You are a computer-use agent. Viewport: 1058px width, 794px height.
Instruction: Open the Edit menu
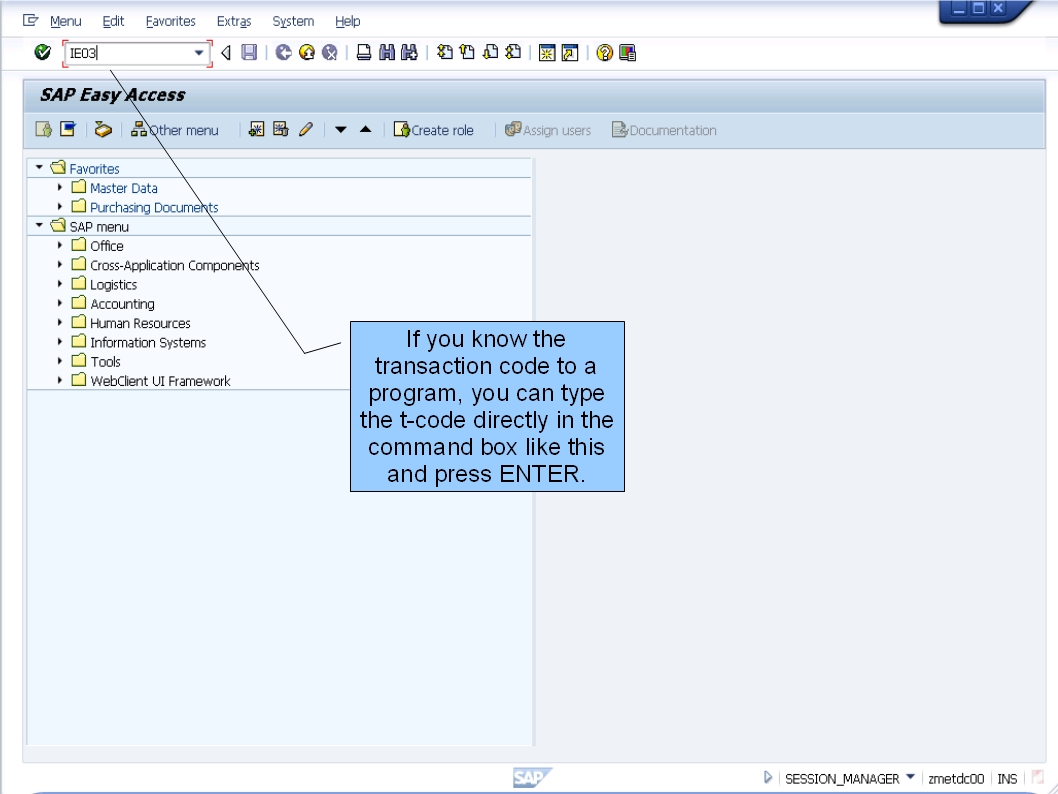(x=113, y=22)
